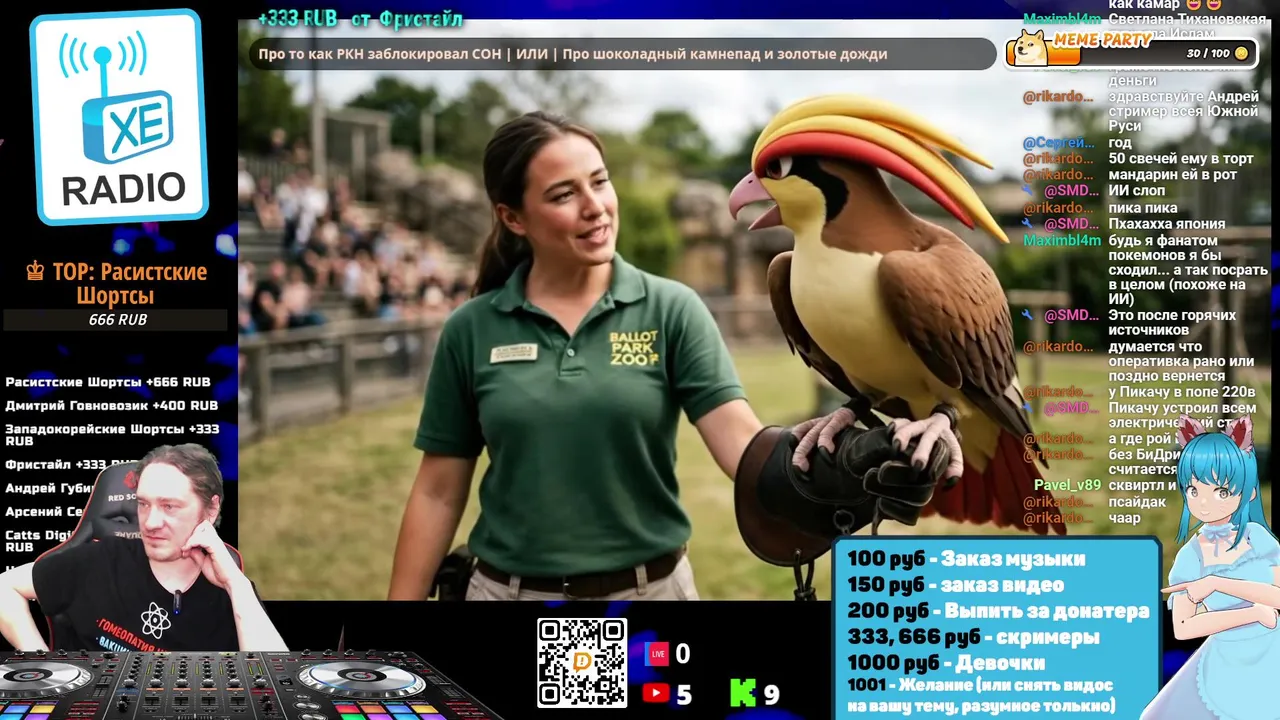Click the crown icon beside TOP
The height and width of the screenshot is (720, 1280).
pos(35,272)
